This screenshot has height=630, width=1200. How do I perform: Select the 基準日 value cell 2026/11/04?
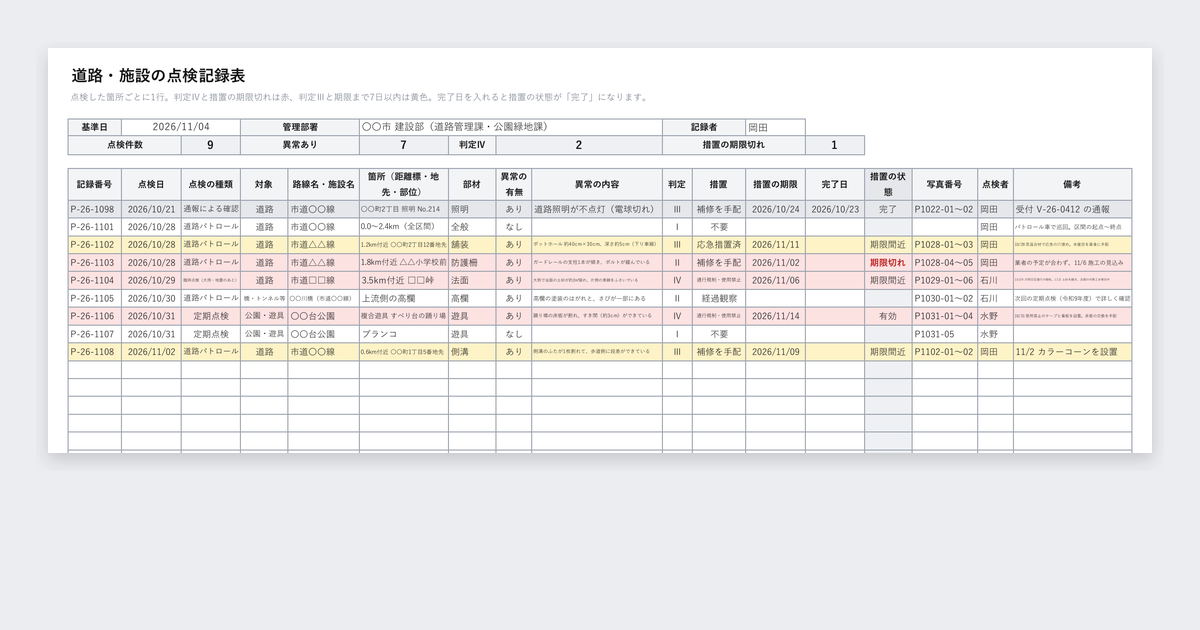click(181, 128)
